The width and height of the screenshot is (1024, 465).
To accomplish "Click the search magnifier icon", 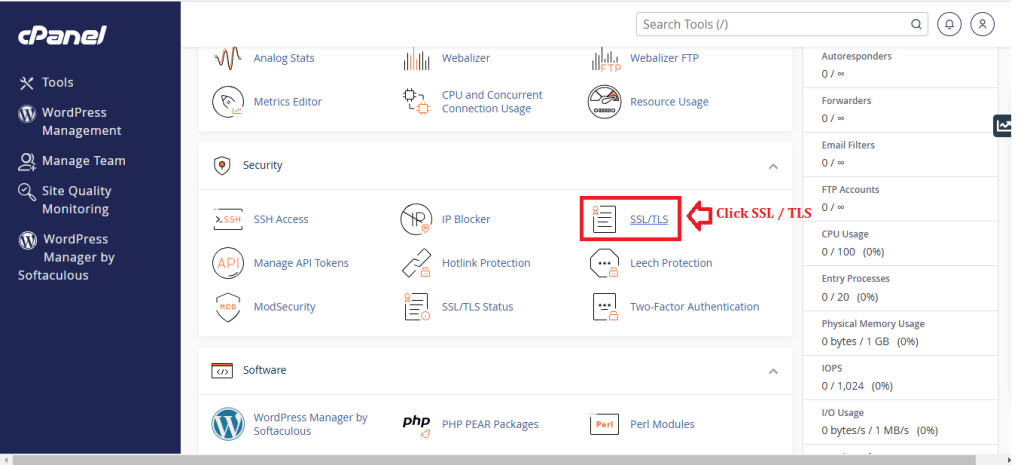I will tap(916, 25).
